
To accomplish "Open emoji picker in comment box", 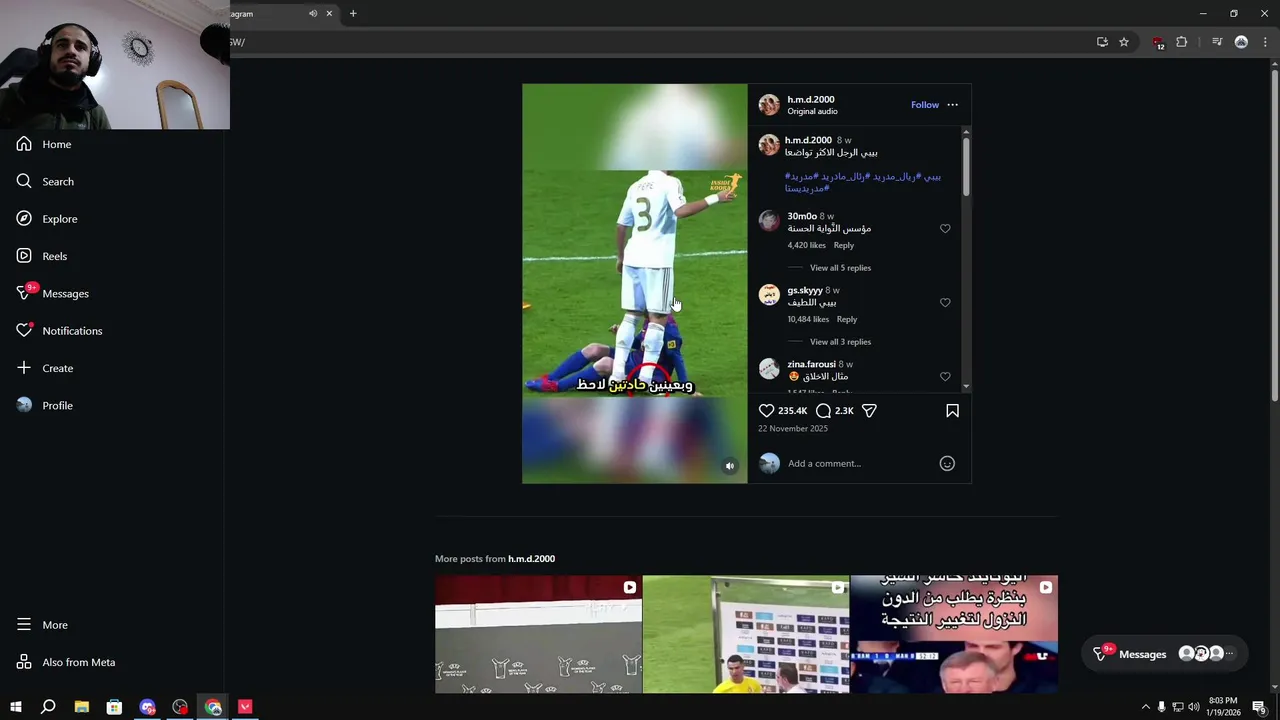I will click(947, 463).
